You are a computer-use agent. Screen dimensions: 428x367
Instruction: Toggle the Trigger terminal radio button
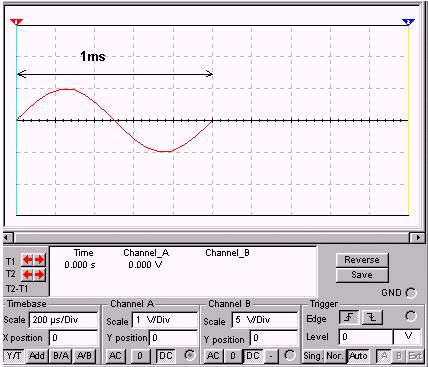tap(411, 316)
